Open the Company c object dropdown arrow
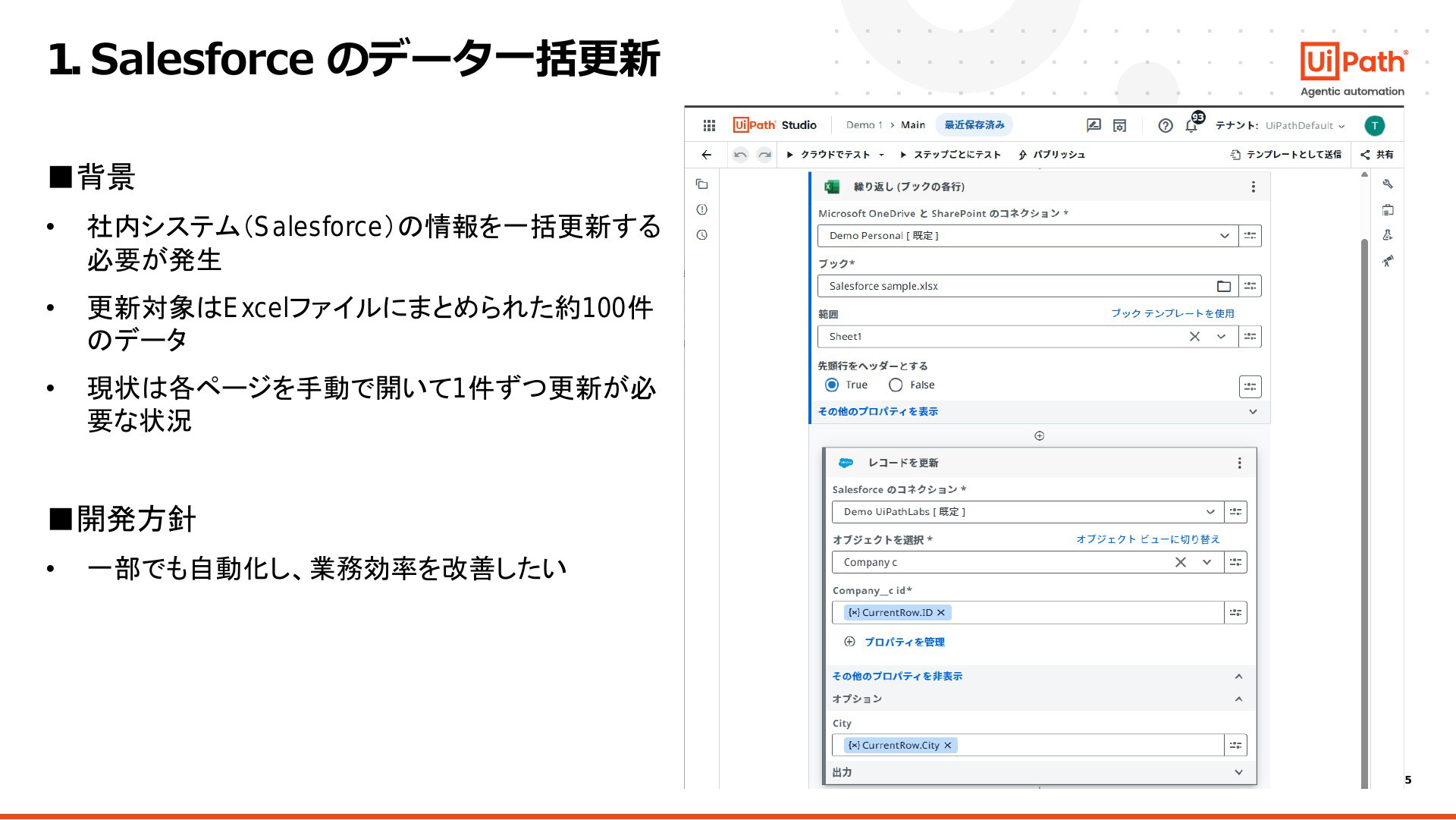Viewport: 1456px width, 820px height. point(1207,562)
